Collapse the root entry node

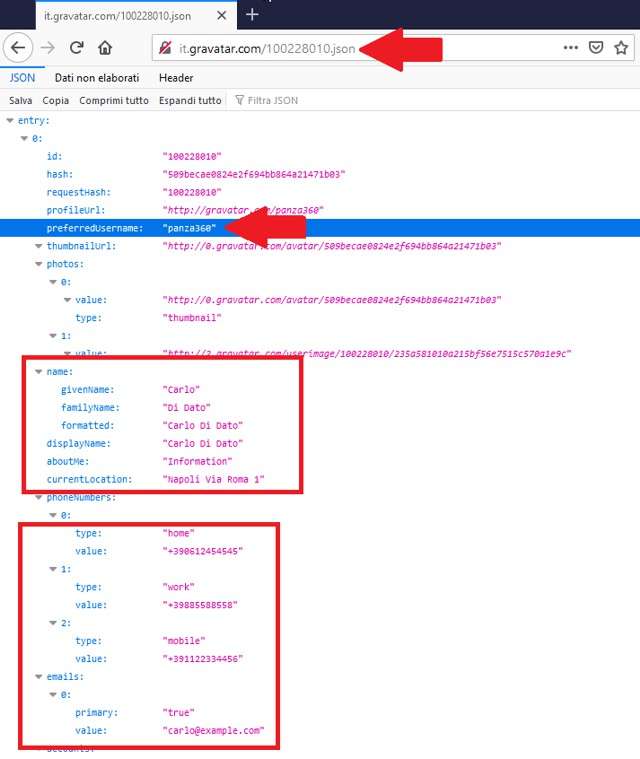(11, 120)
